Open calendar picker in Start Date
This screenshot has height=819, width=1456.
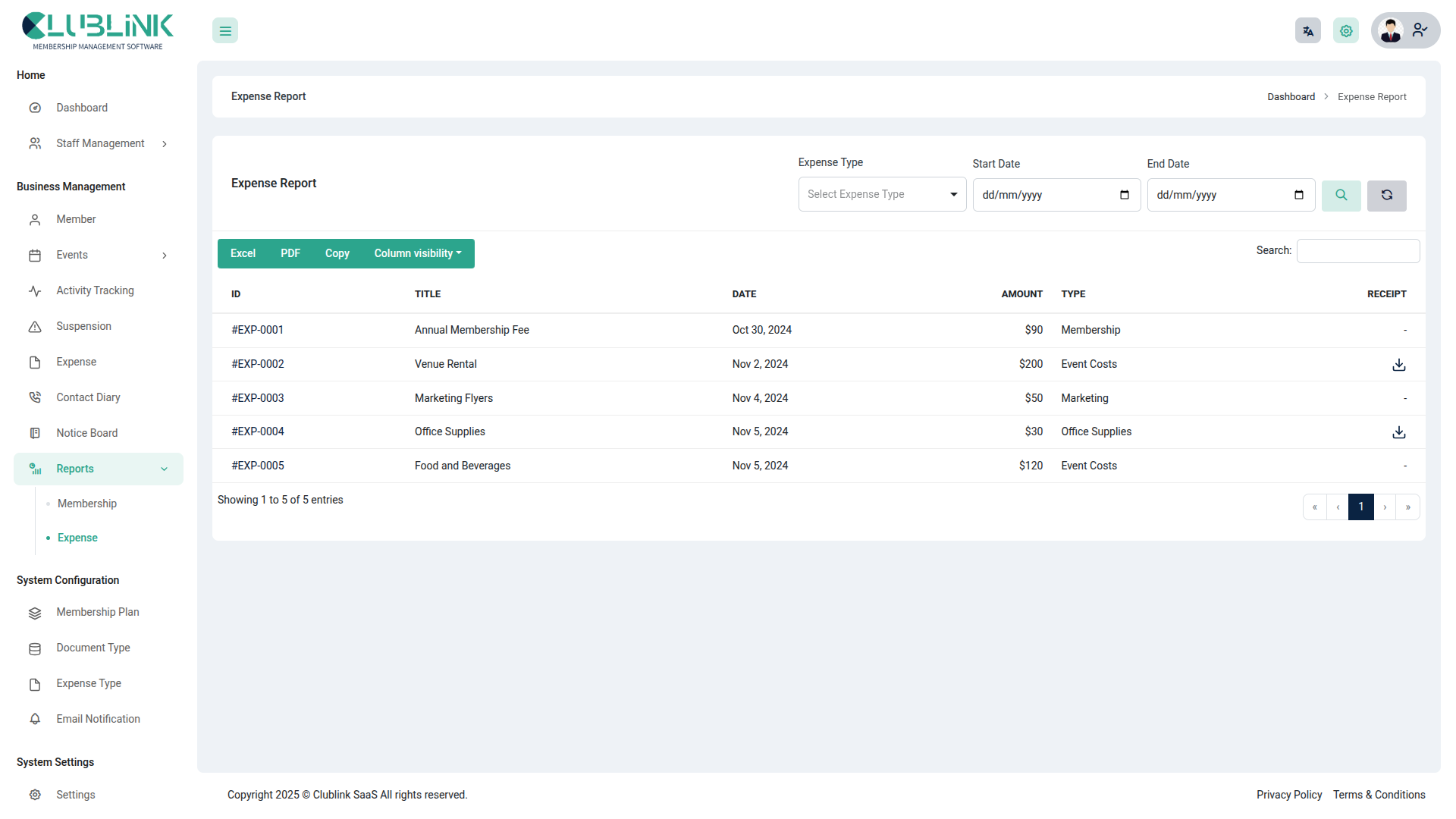1125,195
